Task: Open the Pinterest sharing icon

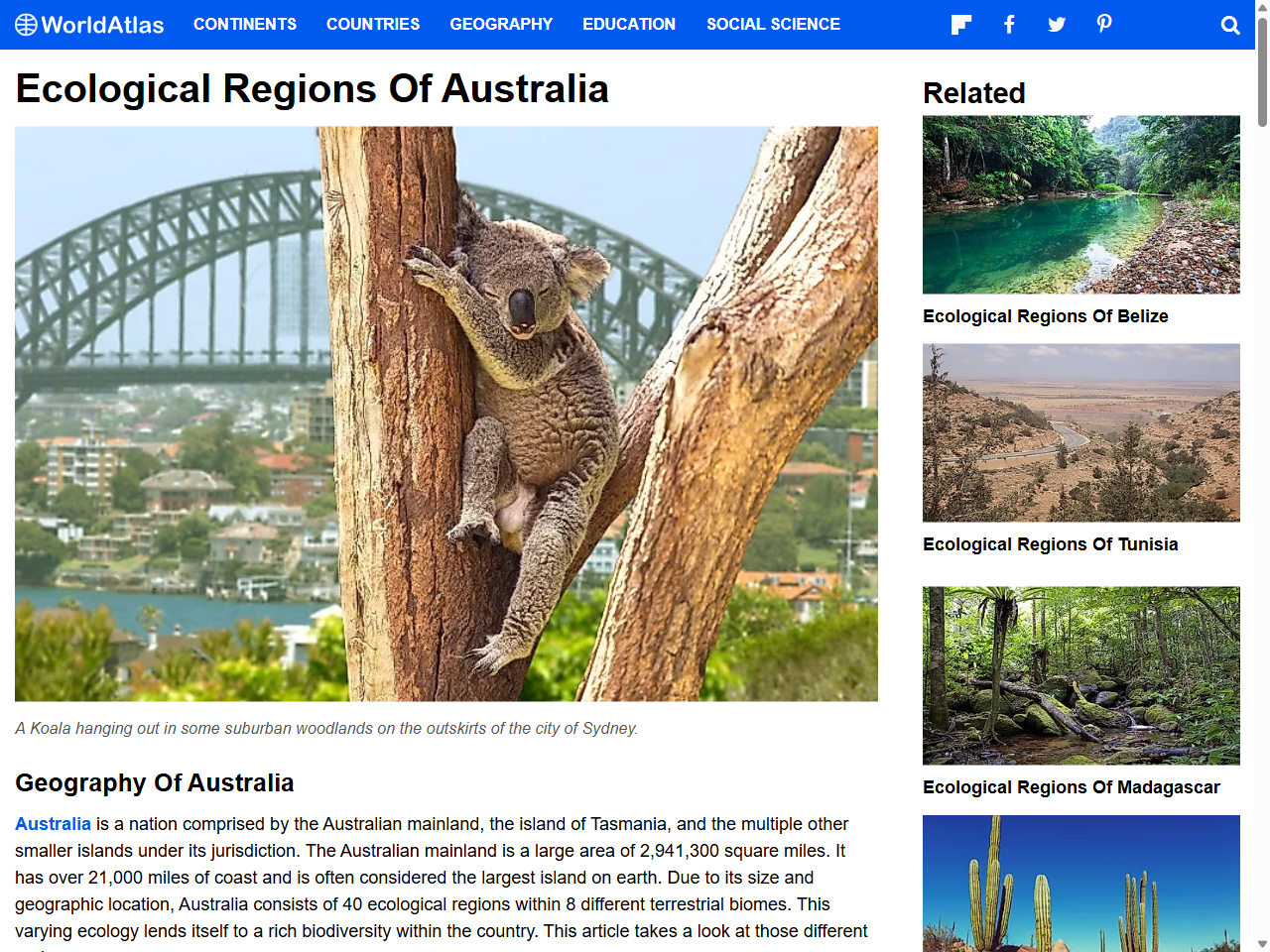Action: click(x=1103, y=24)
